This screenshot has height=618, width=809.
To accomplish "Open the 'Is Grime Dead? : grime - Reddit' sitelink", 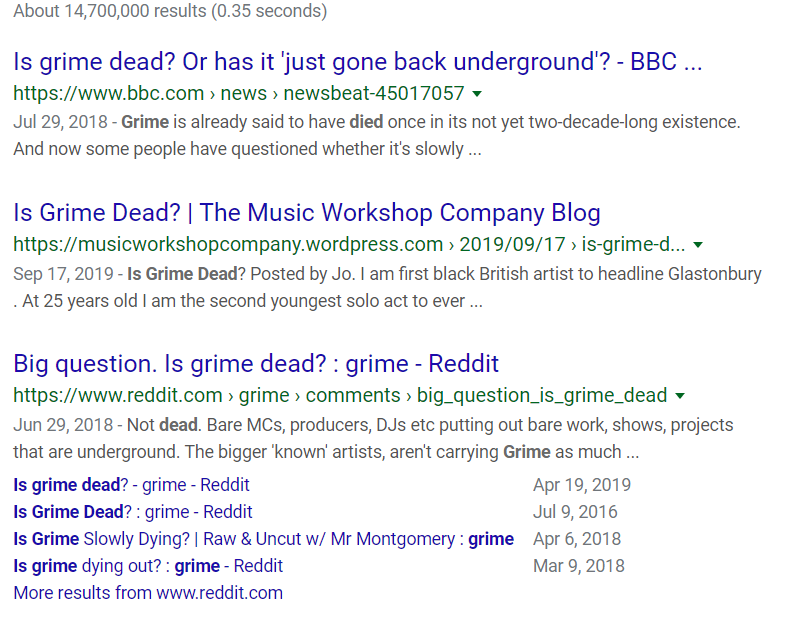I will click(132, 512).
